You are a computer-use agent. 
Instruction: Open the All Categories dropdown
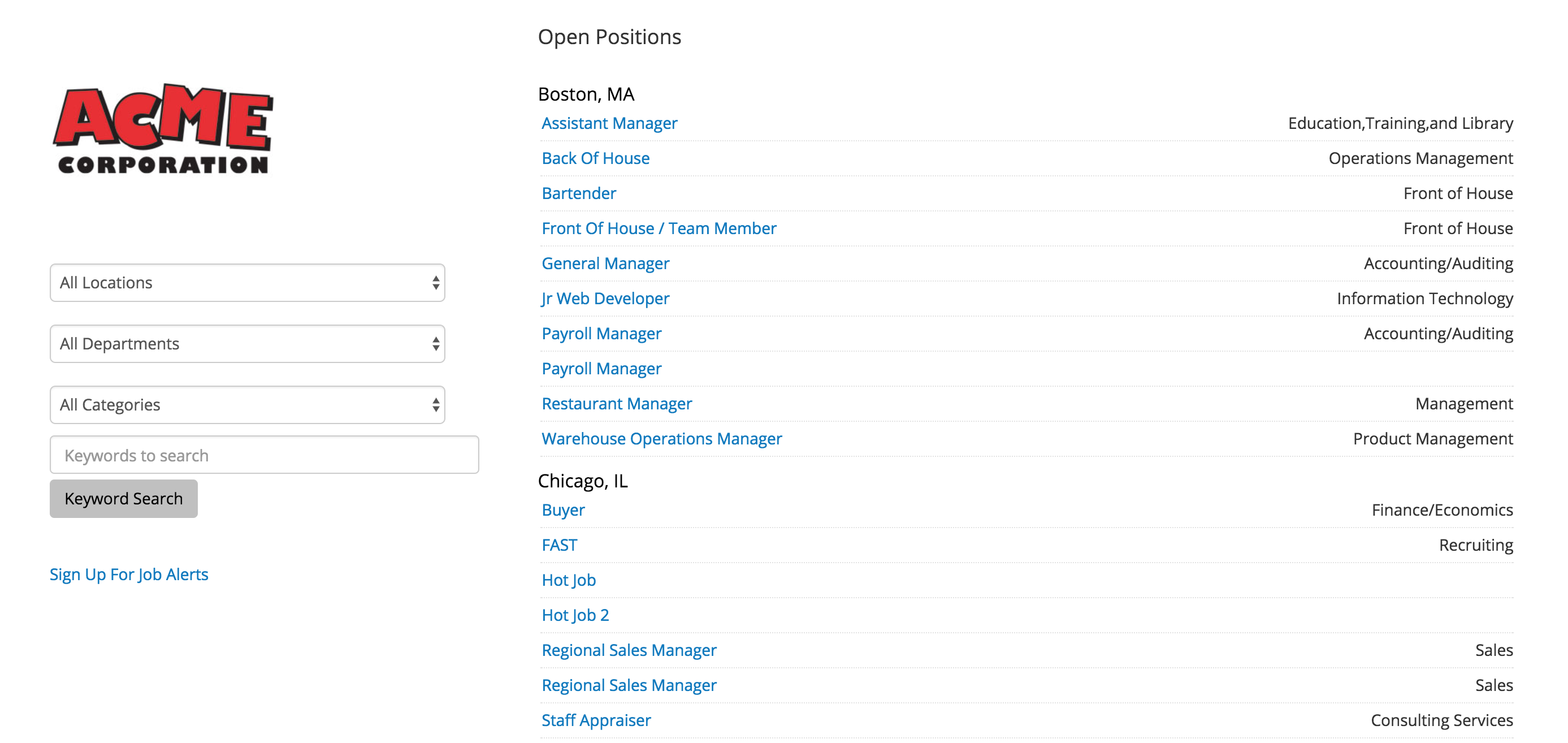click(x=247, y=404)
